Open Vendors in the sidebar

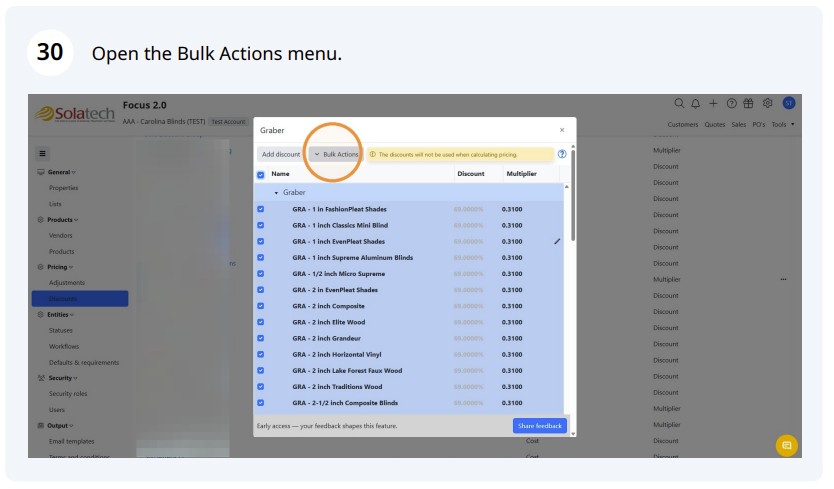click(61, 235)
